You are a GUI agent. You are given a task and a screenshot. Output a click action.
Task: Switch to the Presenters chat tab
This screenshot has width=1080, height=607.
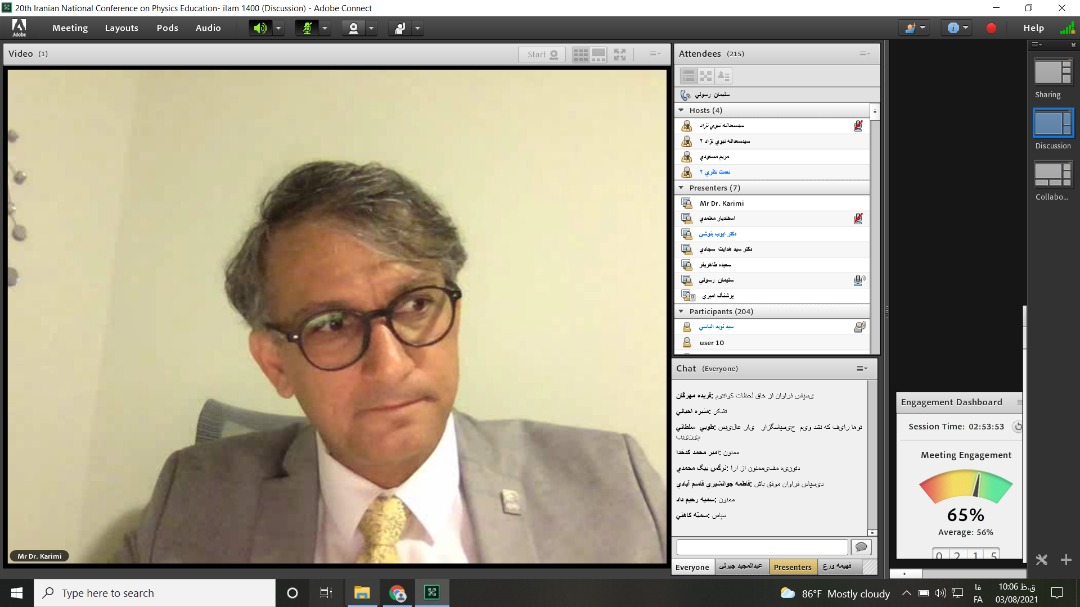click(792, 567)
